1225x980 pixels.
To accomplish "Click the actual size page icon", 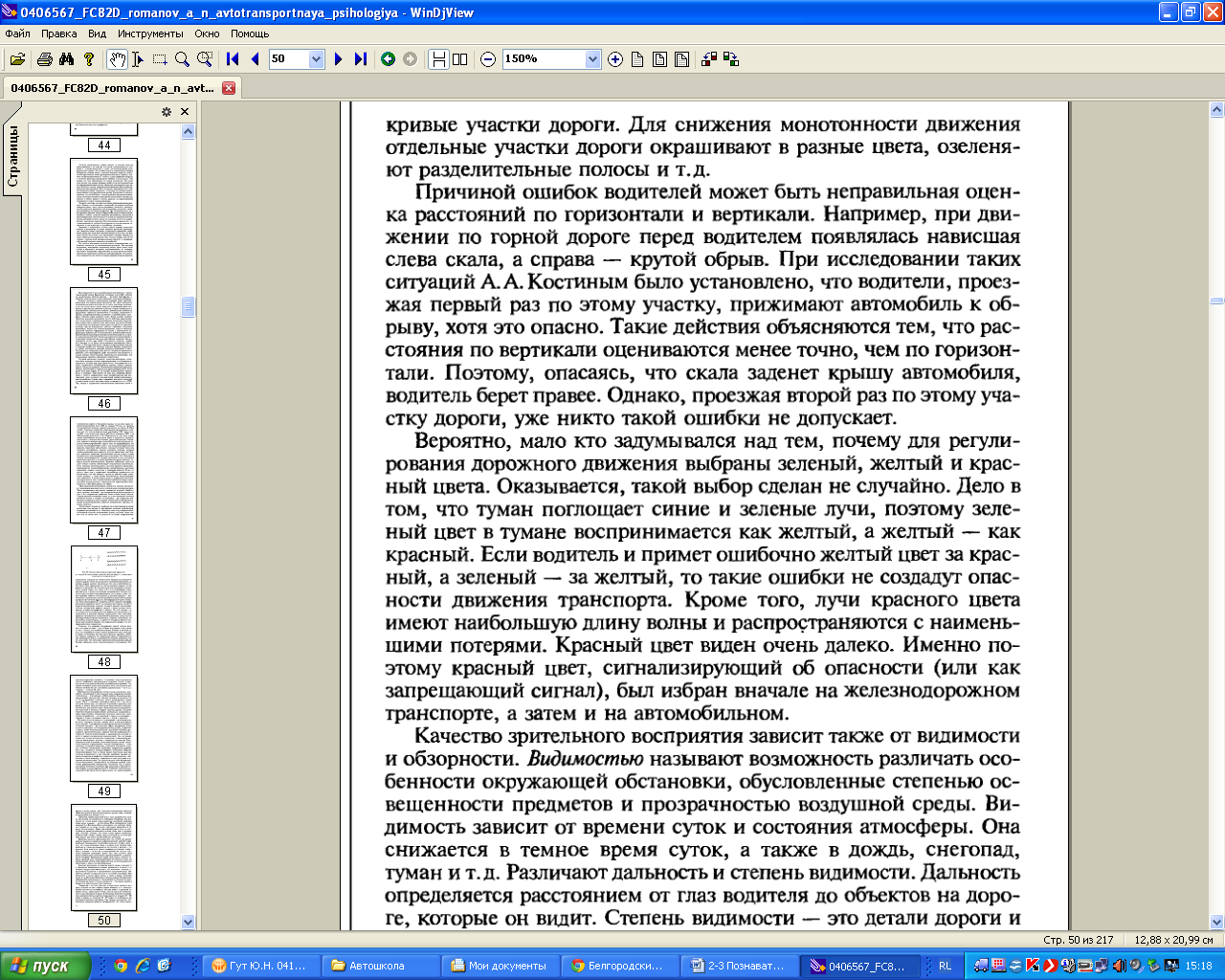I will 637,59.
